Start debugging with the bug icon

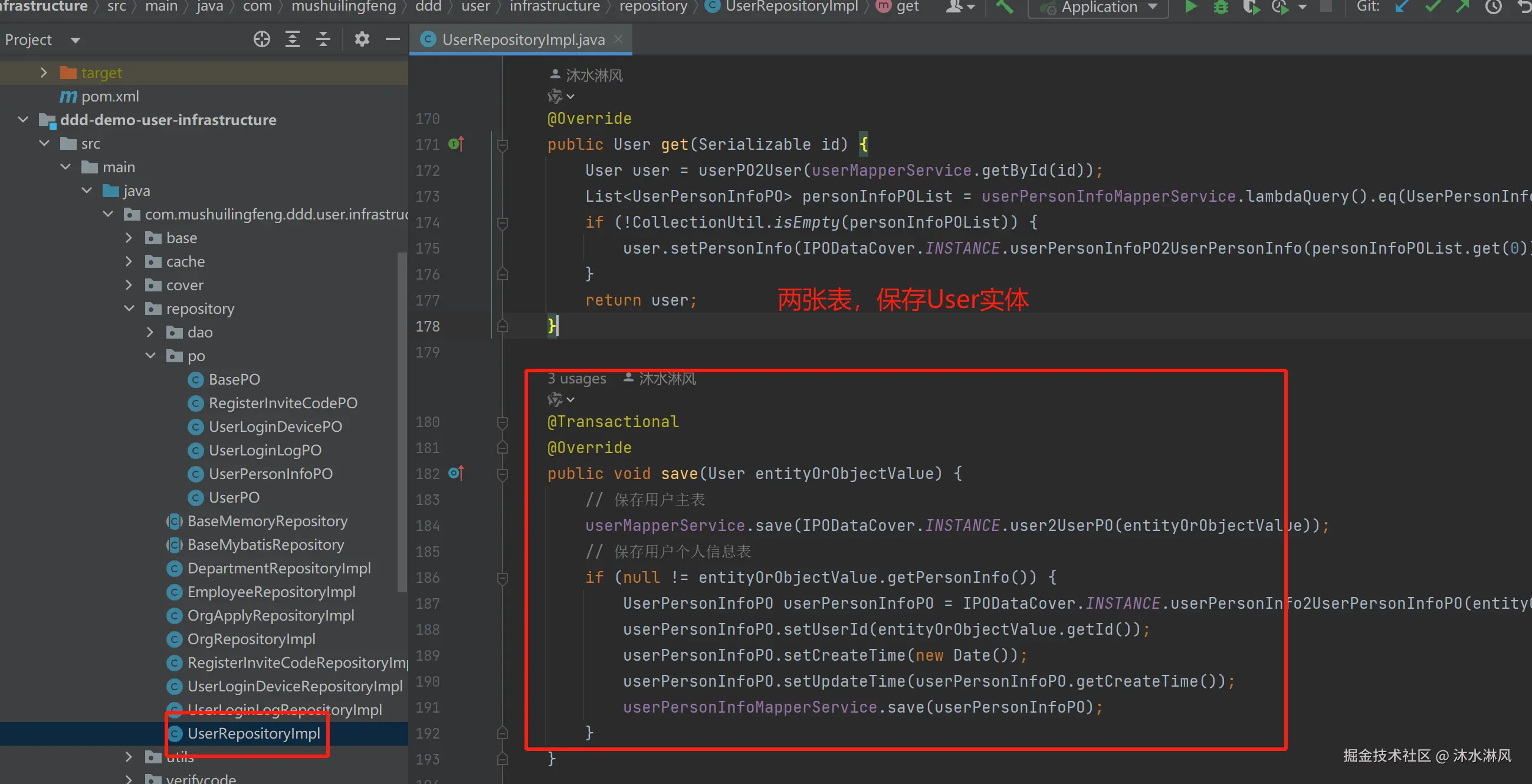pos(1221,7)
